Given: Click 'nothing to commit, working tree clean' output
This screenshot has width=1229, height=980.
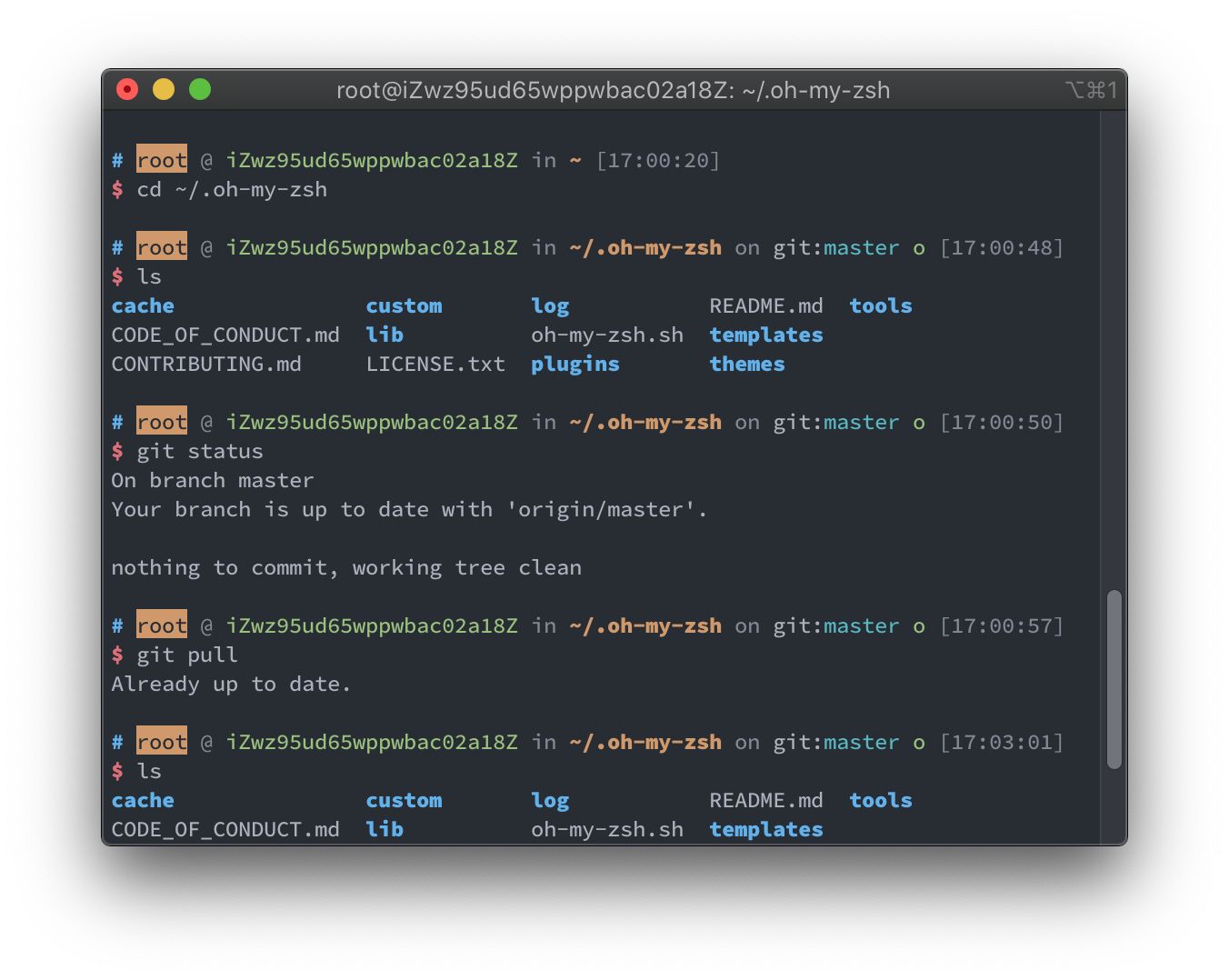Looking at the screenshot, I should point(346,568).
